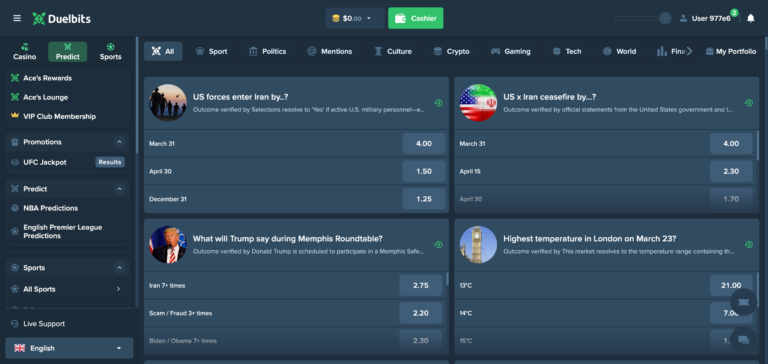The width and height of the screenshot is (768, 364).
Task: Click the User 977e6 profile icon
Action: pos(683,19)
